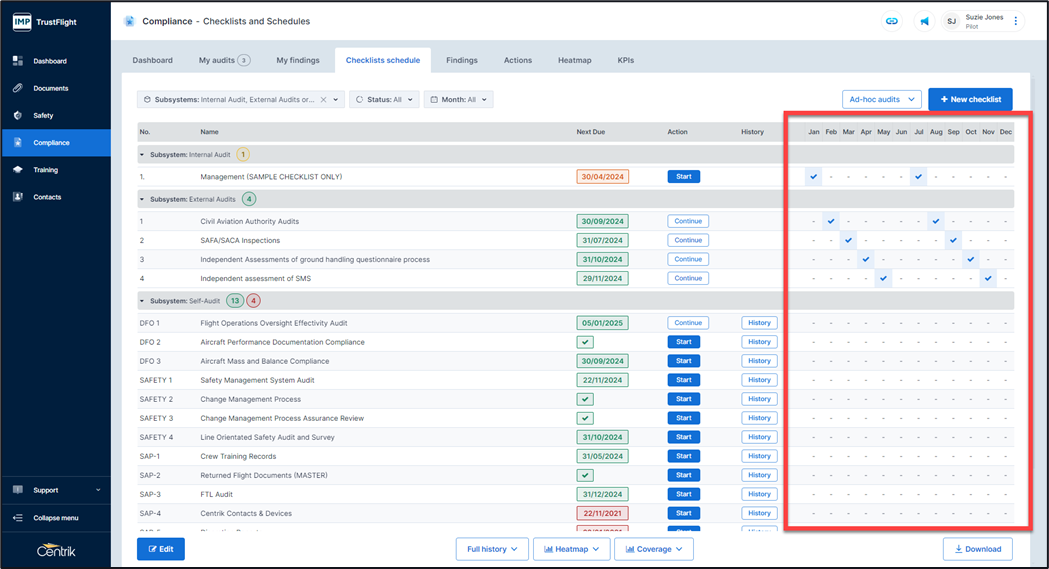Click the New checklist button
This screenshot has height=569, width=1049.
(970, 99)
